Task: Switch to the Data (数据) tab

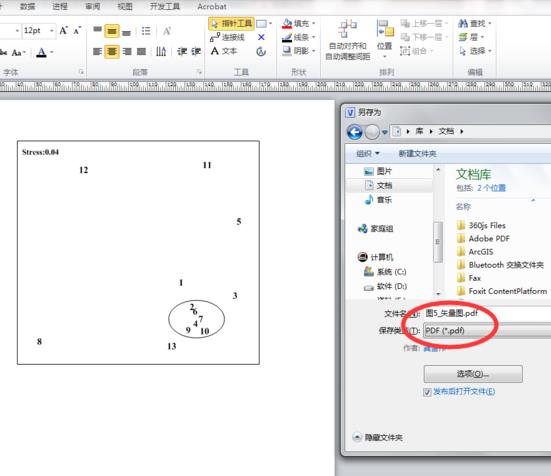Action: [x=27, y=6]
